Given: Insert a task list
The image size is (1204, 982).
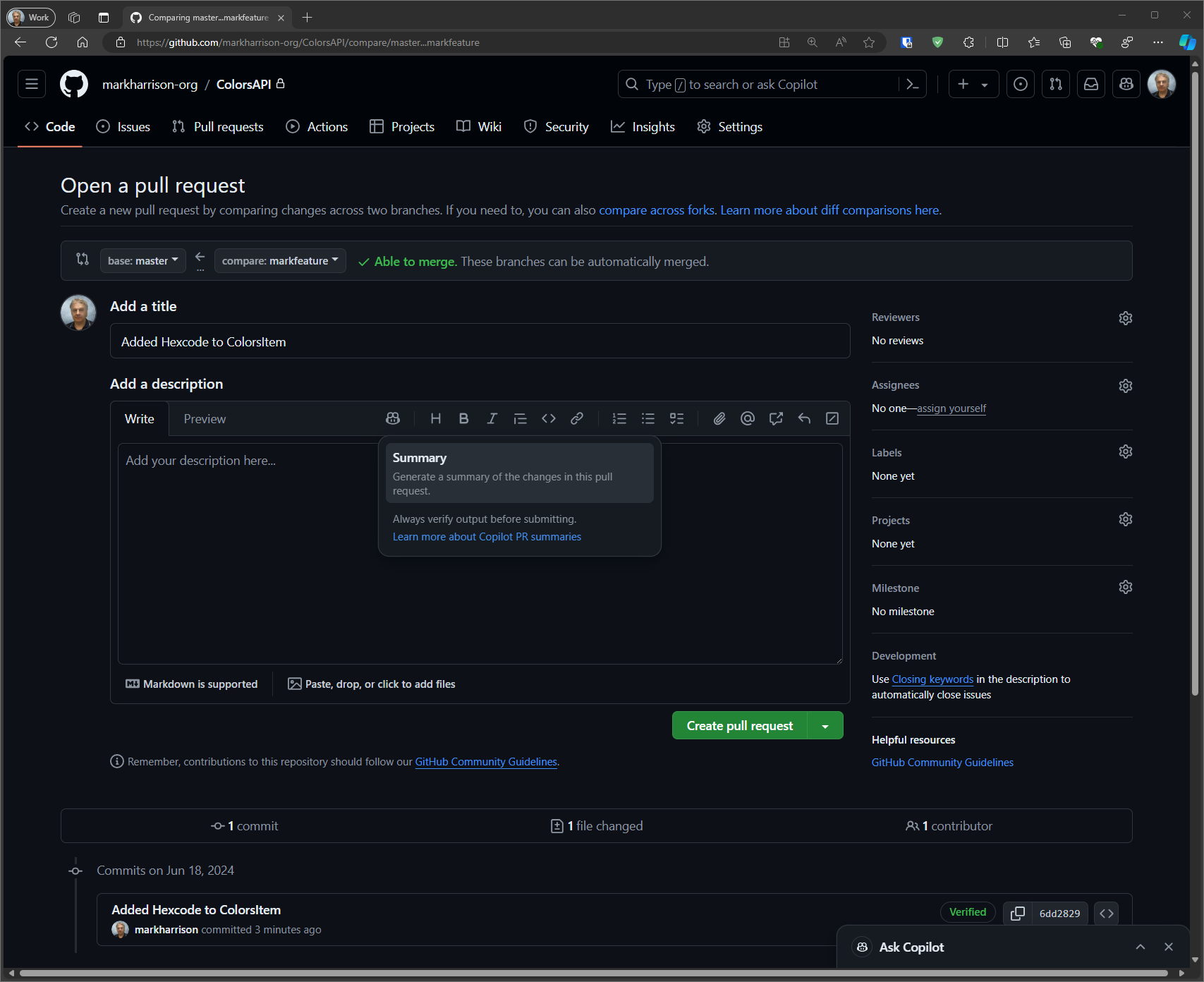Looking at the screenshot, I should [x=676, y=418].
